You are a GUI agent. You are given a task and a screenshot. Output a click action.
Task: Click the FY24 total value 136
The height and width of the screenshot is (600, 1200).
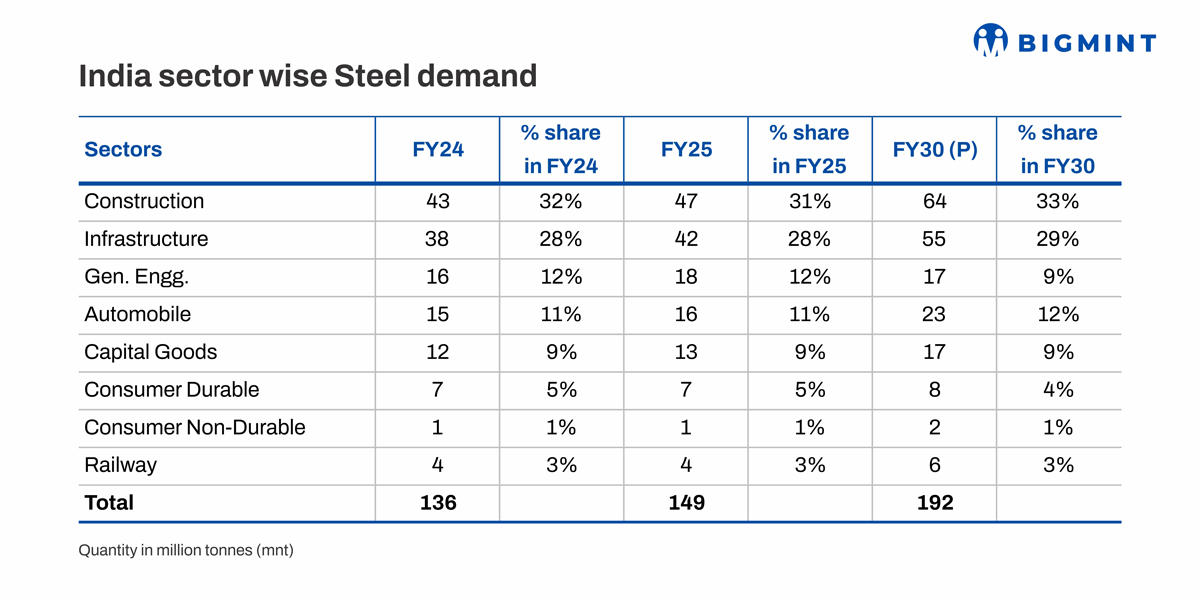coord(438,503)
